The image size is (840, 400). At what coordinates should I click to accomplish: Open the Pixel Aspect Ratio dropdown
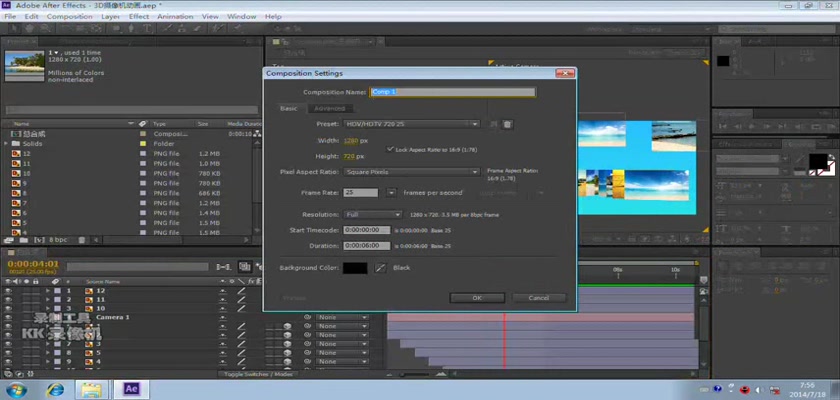(411, 172)
